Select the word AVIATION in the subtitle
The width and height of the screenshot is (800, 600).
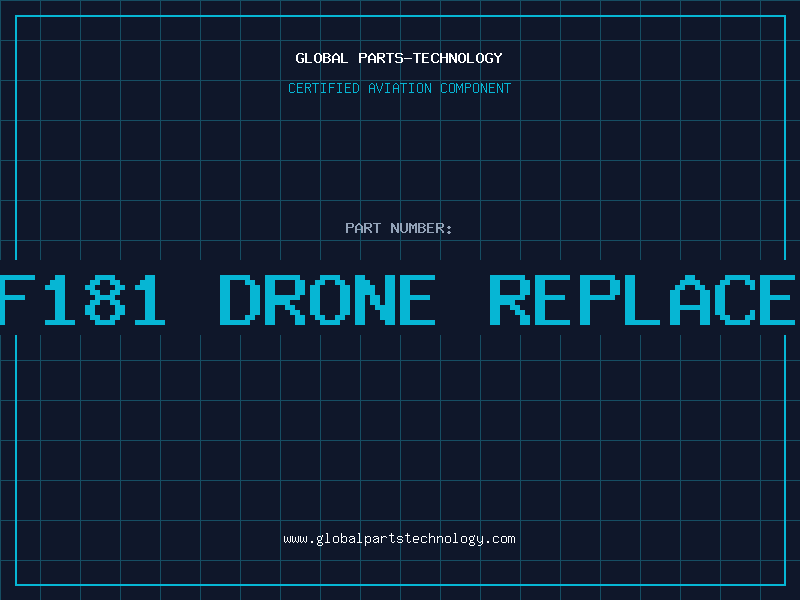[400, 88]
